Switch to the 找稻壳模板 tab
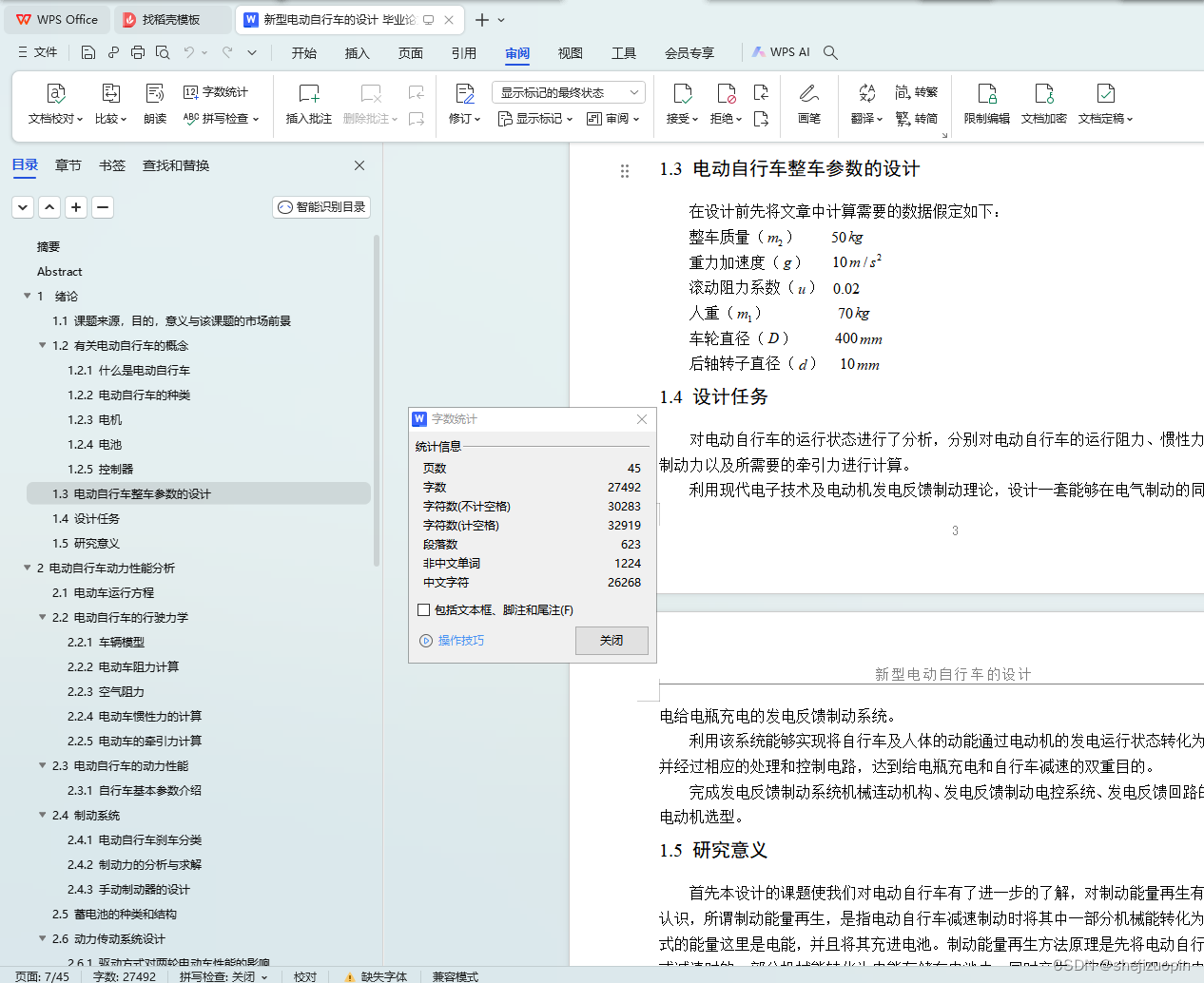Viewport: 1204px width, 983px height. [x=172, y=20]
